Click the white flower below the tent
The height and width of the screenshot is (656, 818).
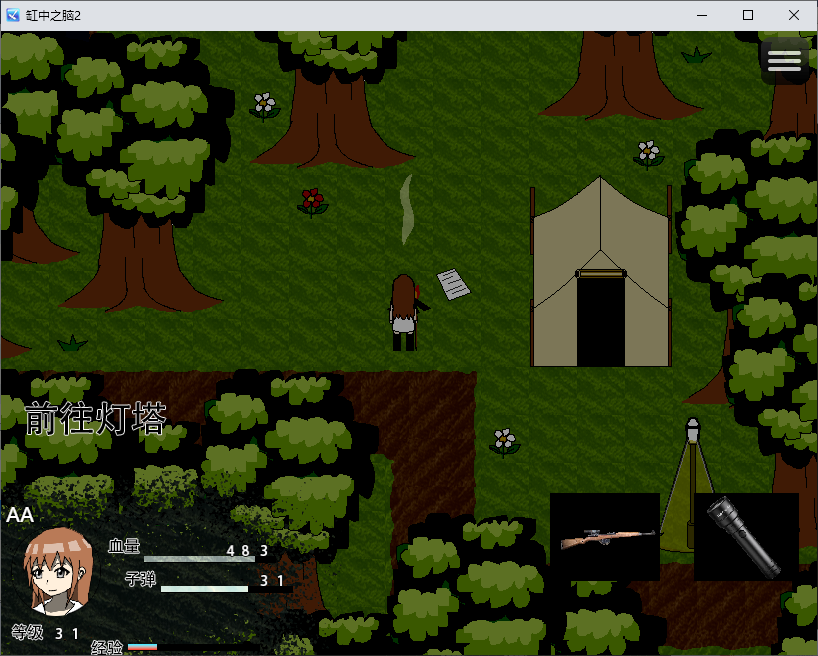[x=504, y=443]
